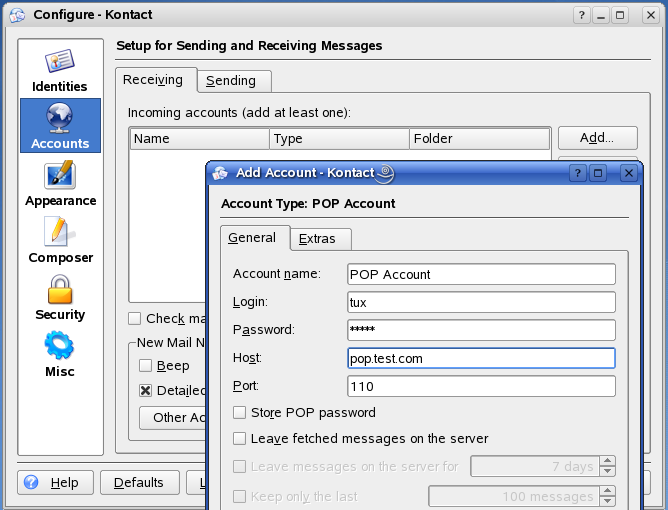Close the Configure - Kontact window

point(651,15)
